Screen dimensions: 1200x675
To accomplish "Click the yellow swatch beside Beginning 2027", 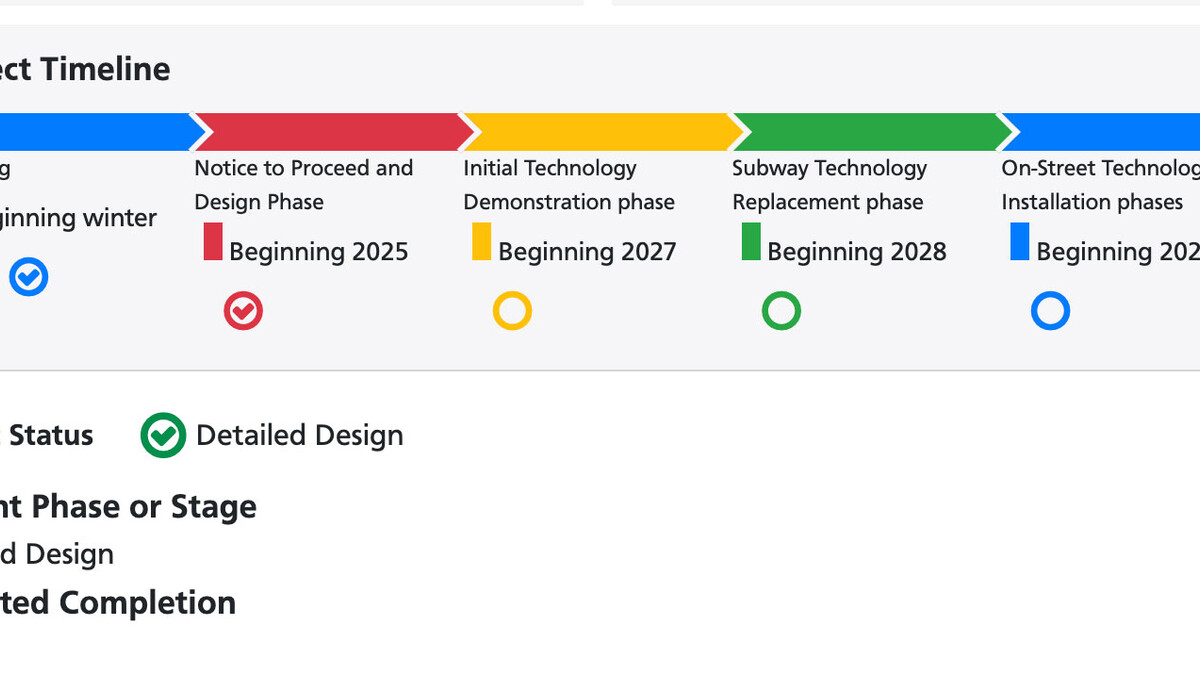I will pos(482,242).
